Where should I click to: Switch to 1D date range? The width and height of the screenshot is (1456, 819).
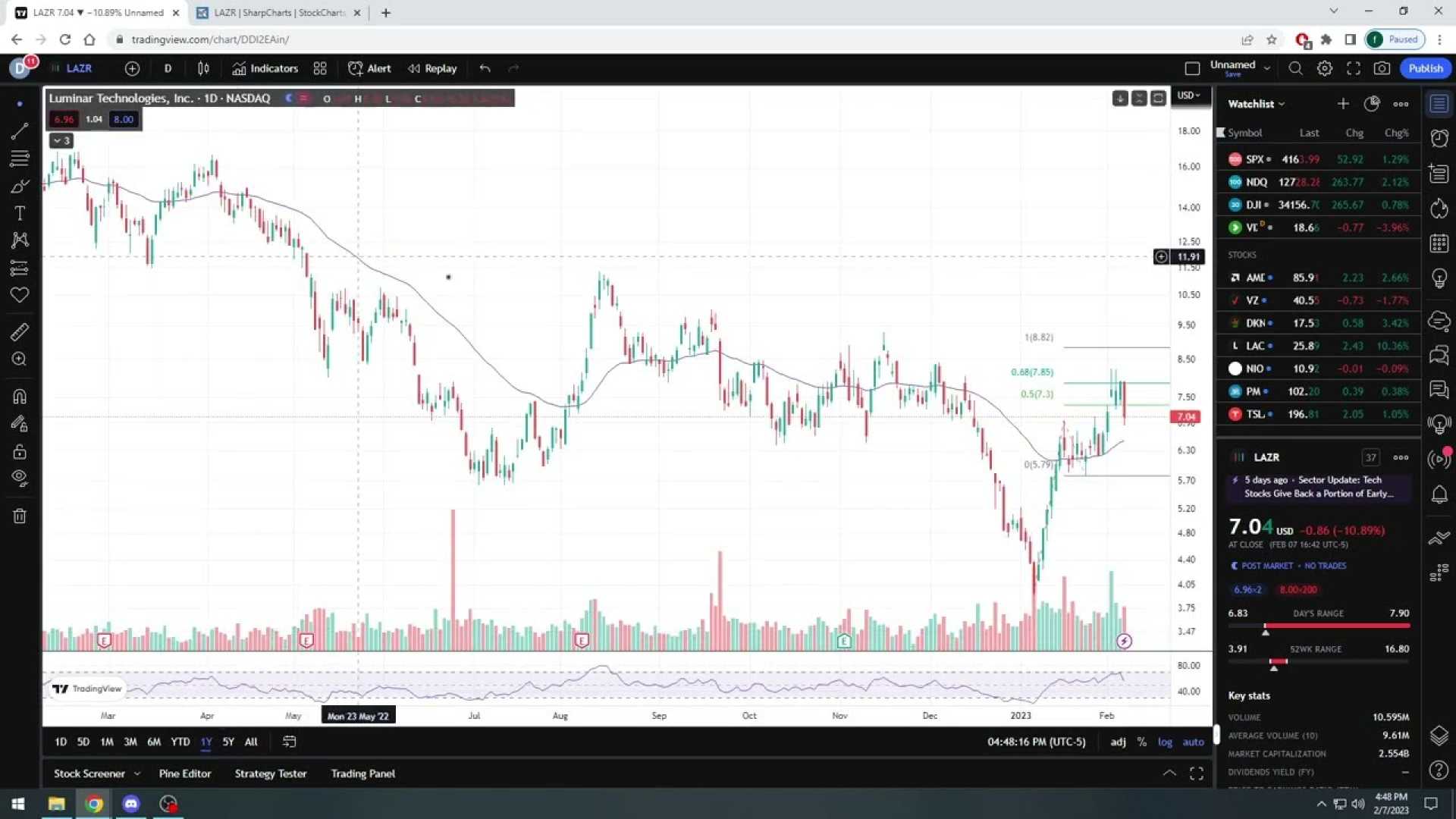click(61, 742)
